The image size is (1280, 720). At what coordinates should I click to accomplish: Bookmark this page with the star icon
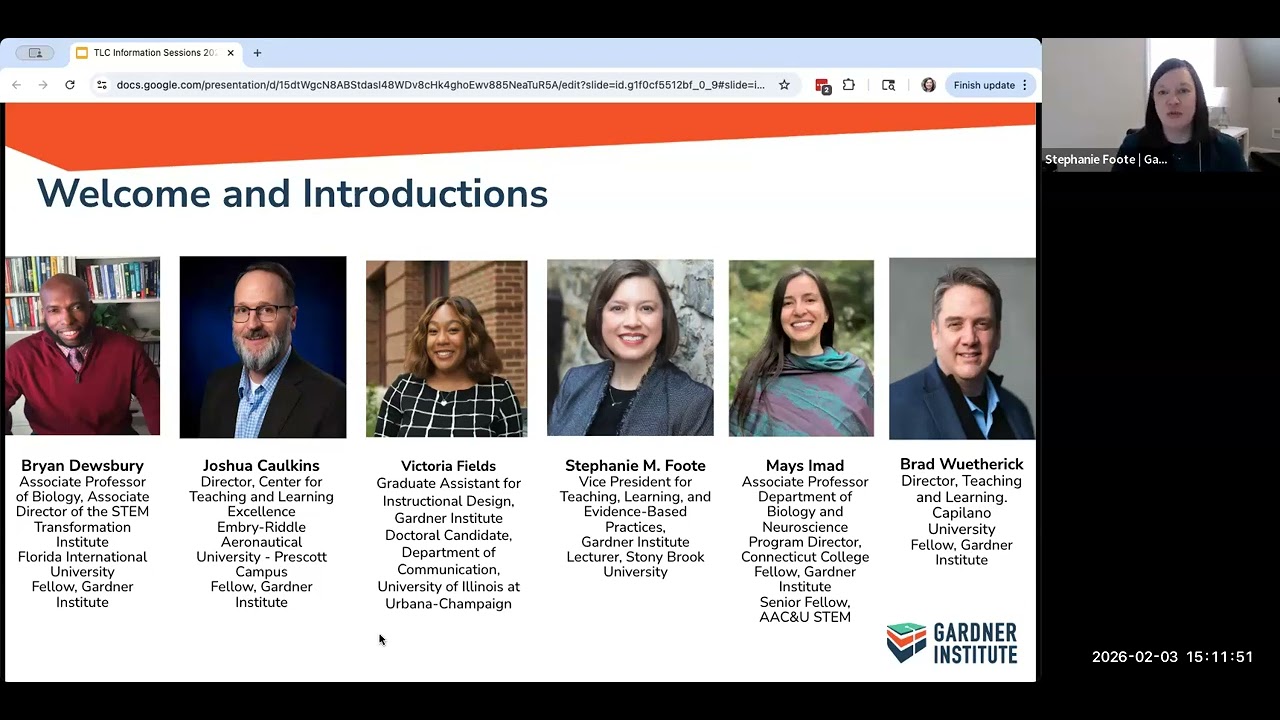pos(784,85)
